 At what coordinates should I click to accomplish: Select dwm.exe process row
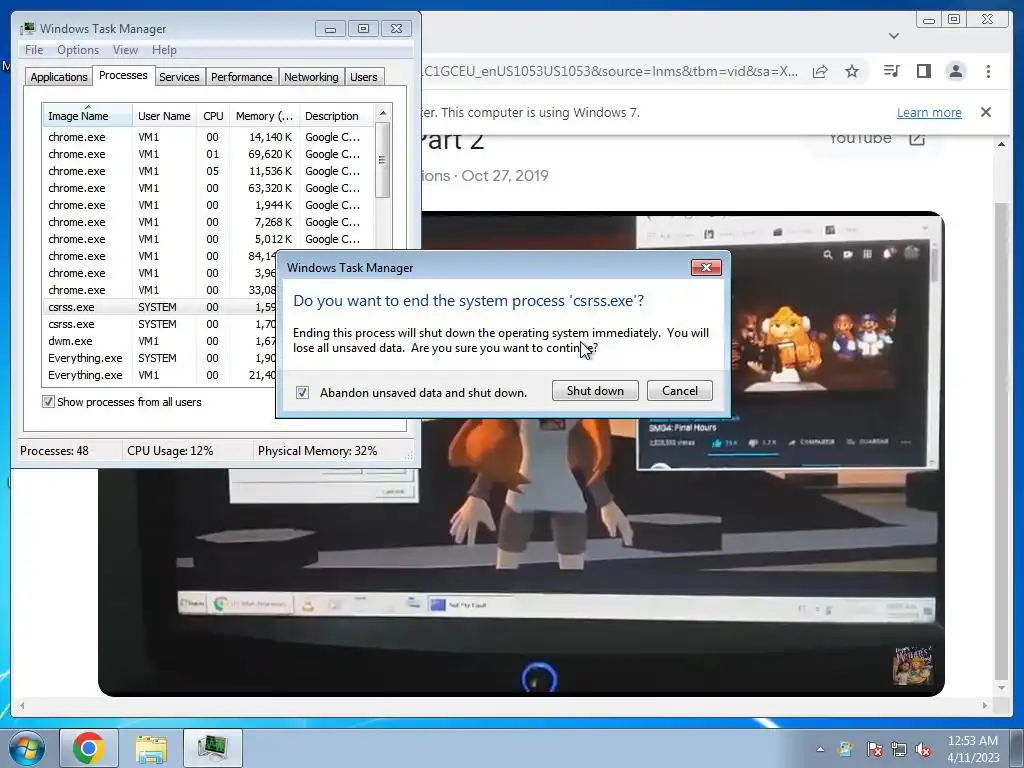[x=159, y=341]
